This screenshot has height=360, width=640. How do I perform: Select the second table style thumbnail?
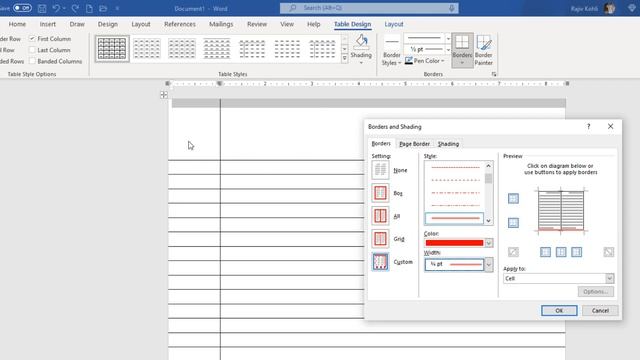coord(147,49)
